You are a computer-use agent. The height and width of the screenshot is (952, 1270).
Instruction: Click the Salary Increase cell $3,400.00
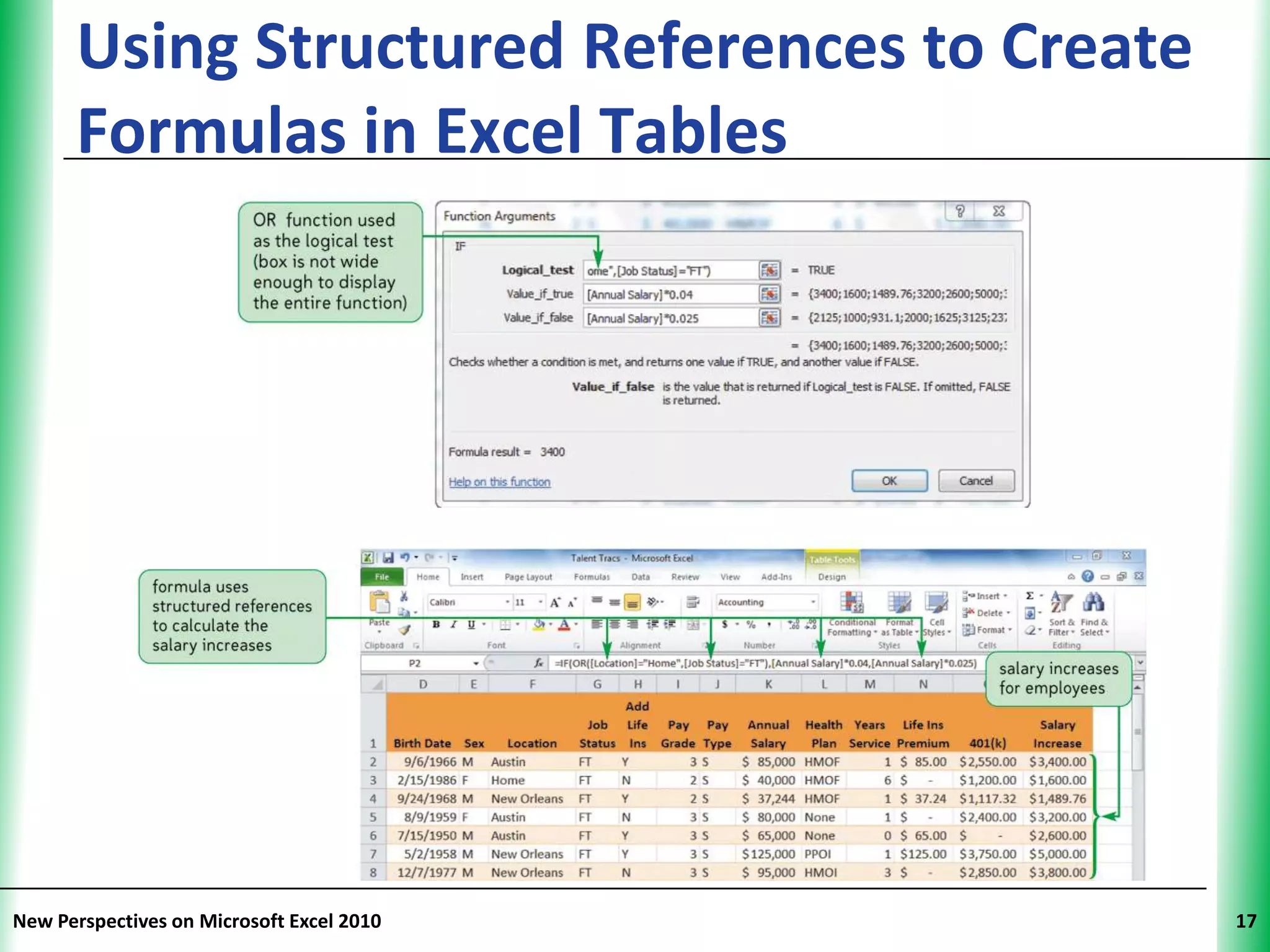pyautogui.click(x=1057, y=761)
